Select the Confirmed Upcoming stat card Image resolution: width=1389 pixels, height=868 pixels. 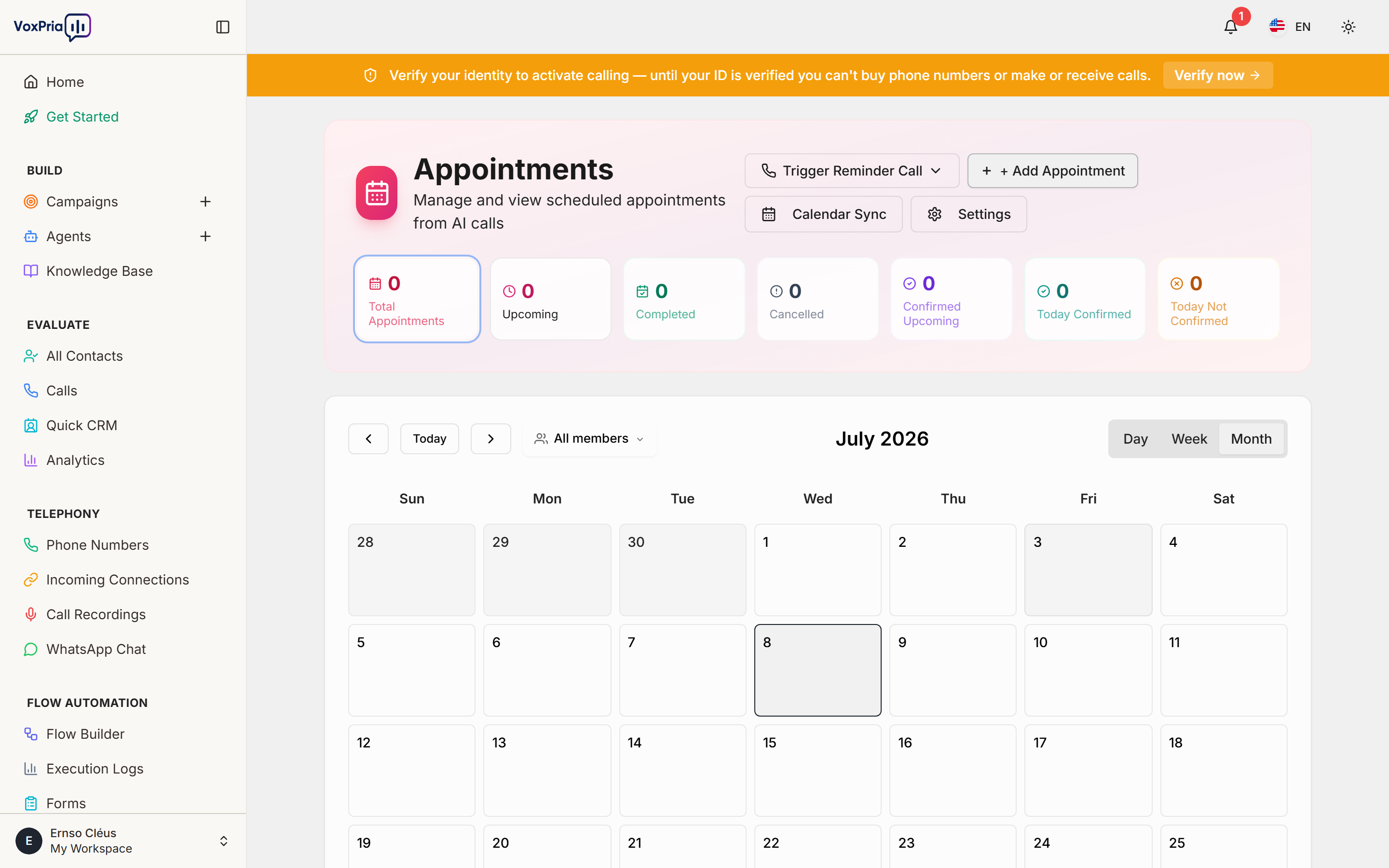tap(951, 299)
